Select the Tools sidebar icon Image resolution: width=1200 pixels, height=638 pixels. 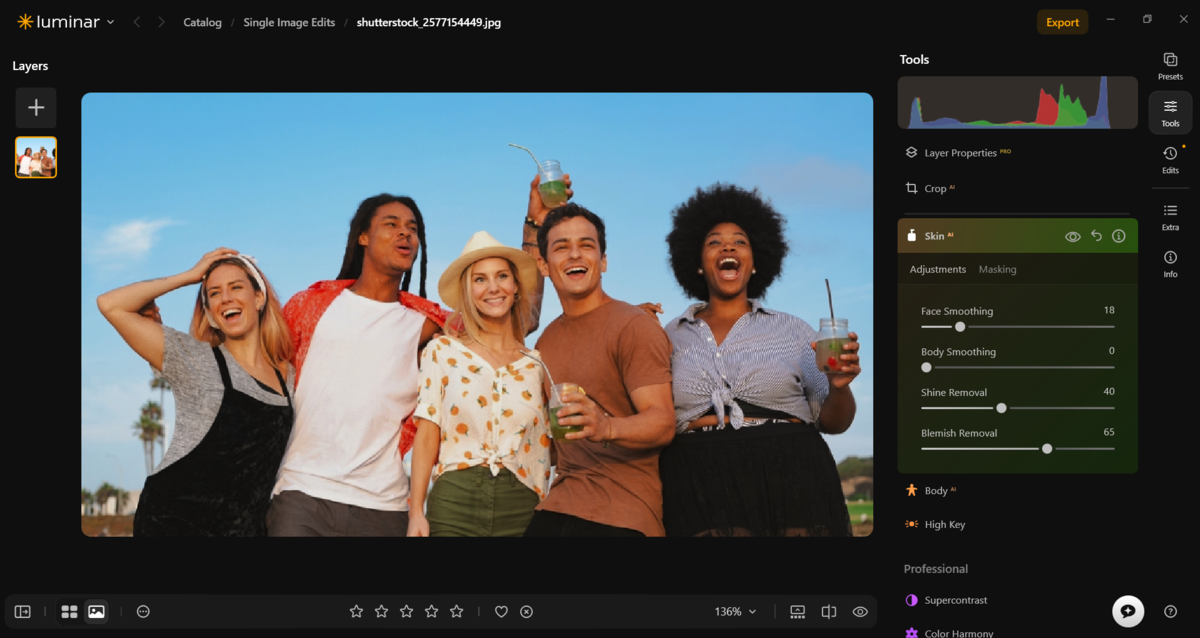1170,113
